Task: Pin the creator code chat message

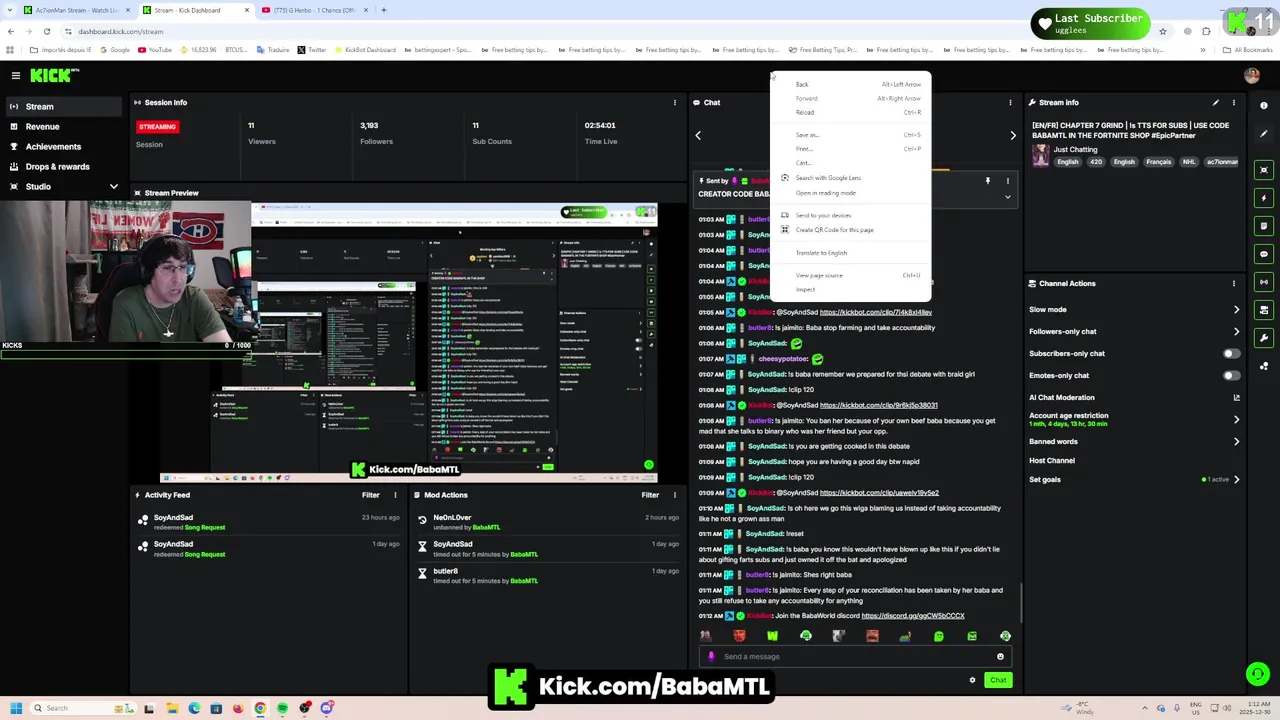Action: pos(987,181)
